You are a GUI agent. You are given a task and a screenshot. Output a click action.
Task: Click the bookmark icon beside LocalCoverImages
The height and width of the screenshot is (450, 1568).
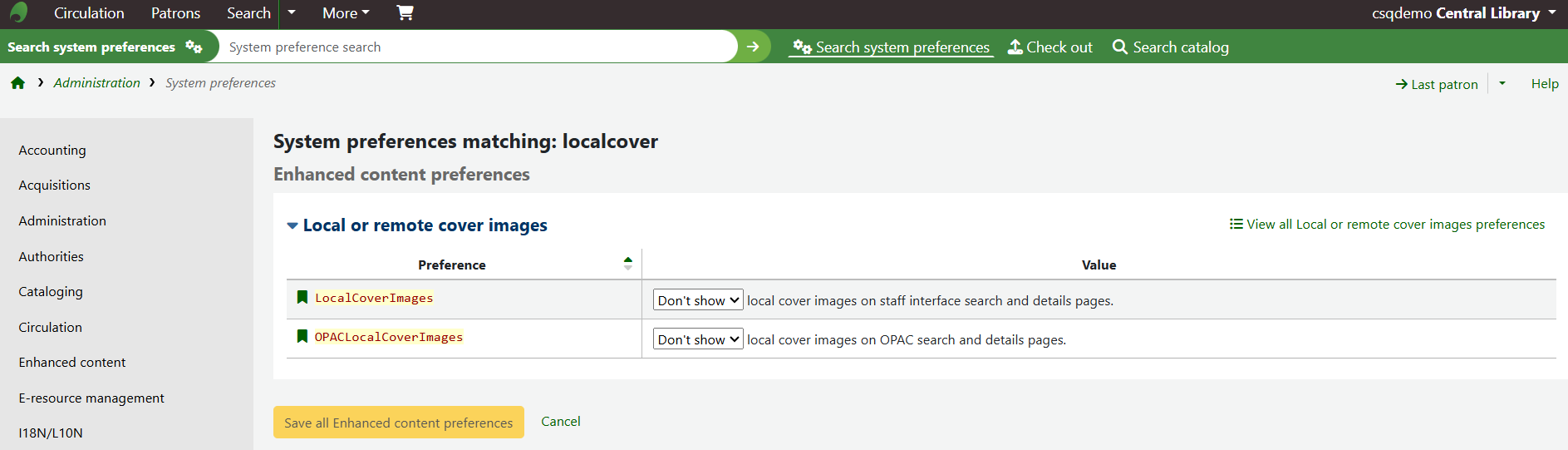302,298
